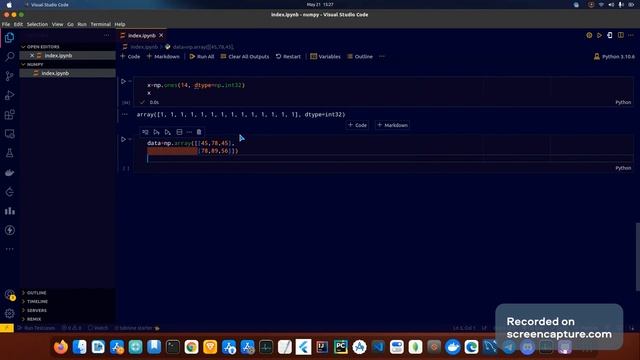
Task: Click inside the data=np.array code cell
Action: coord(384,151)
